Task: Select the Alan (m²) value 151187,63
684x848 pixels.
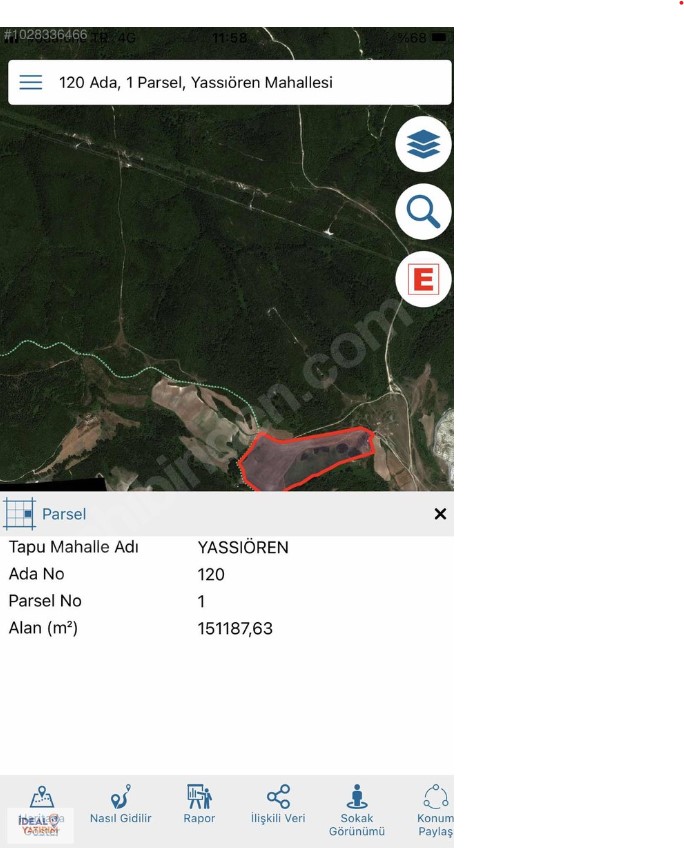Action: [235, 628]
